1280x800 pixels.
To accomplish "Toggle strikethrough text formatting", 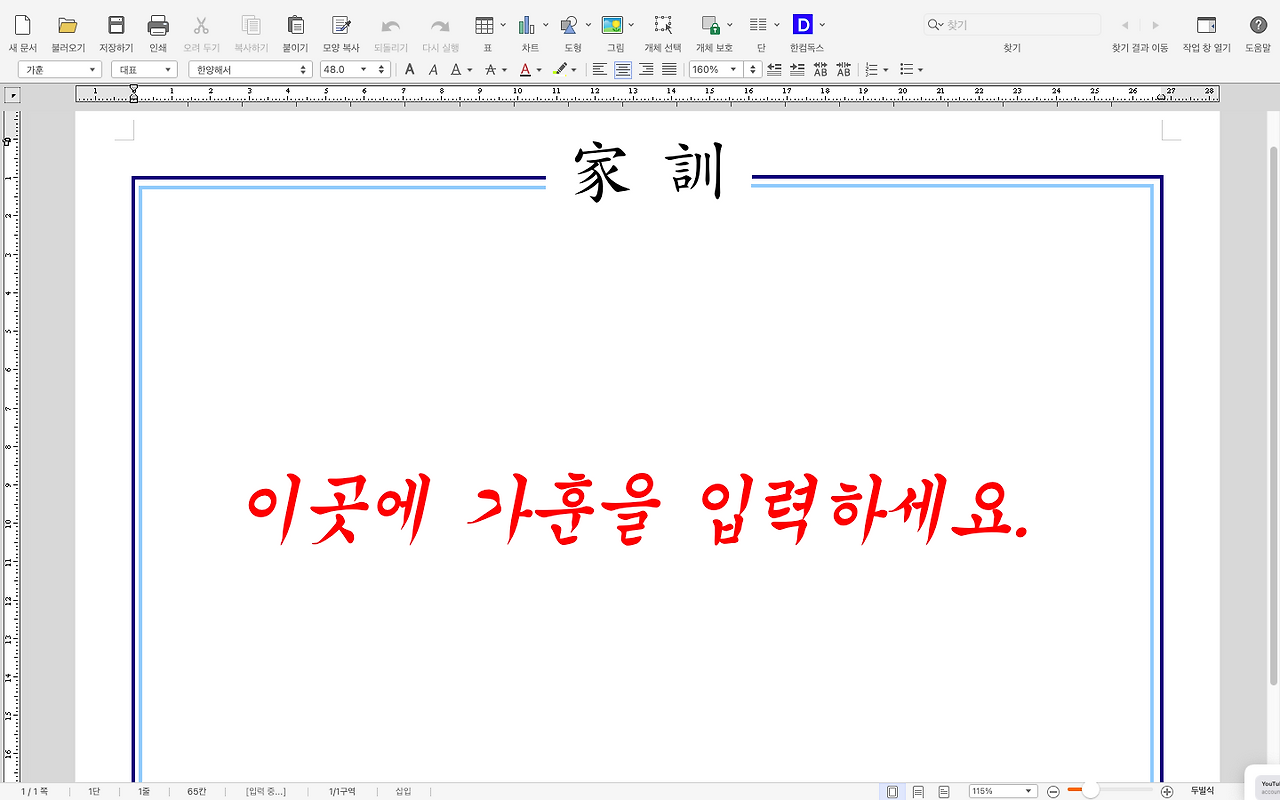I will click(x=490, y=70).
